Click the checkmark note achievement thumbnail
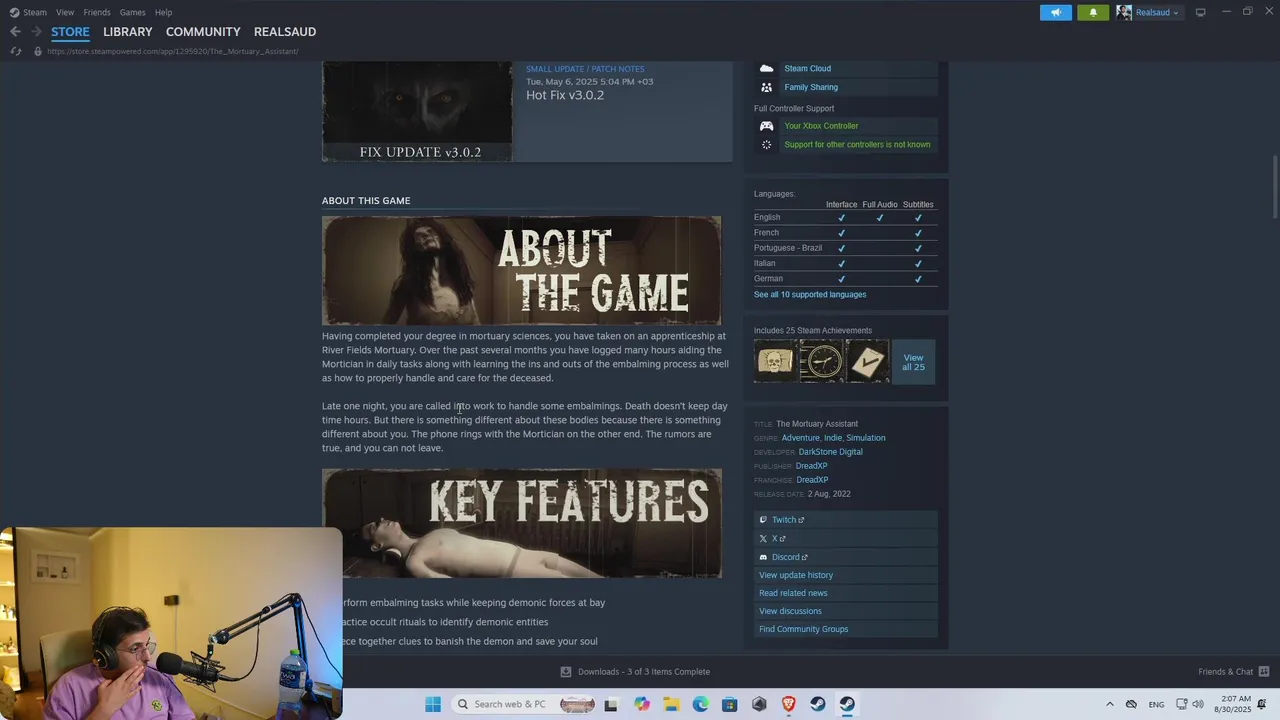This screenshot has height=720, width=1280. 867,361
